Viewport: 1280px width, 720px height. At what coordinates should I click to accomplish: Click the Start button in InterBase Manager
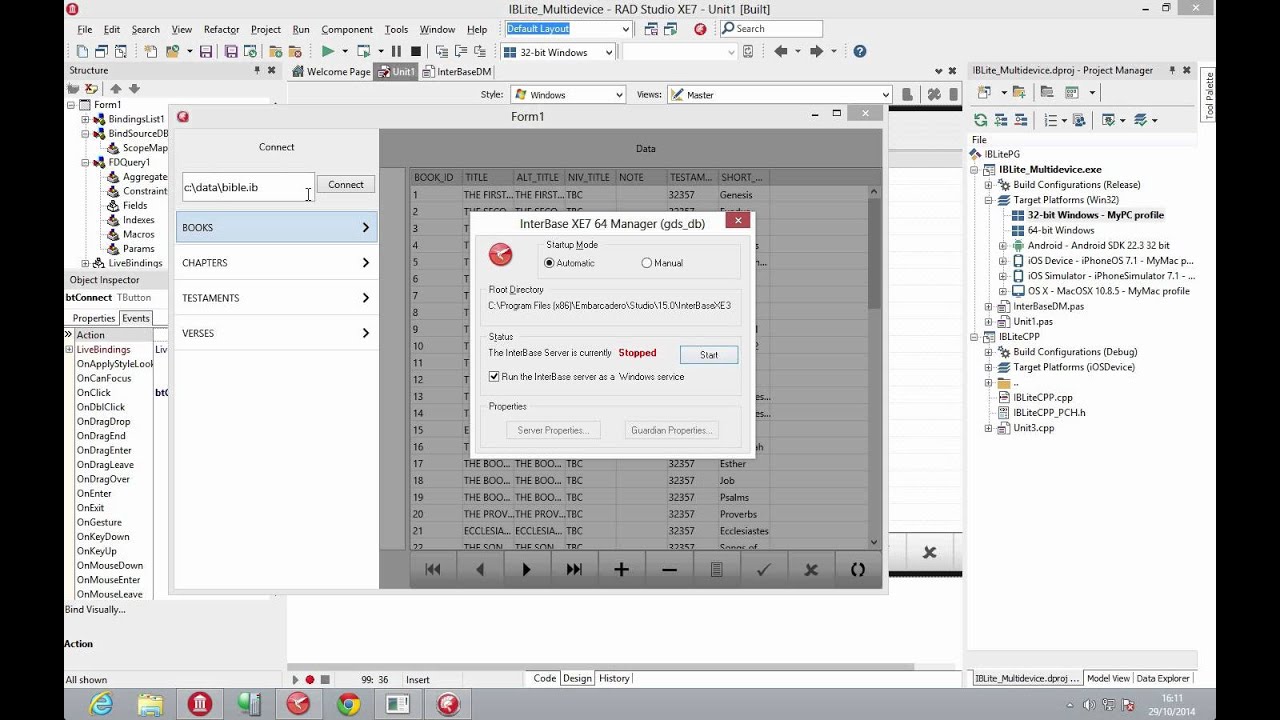tap(709, 355)
